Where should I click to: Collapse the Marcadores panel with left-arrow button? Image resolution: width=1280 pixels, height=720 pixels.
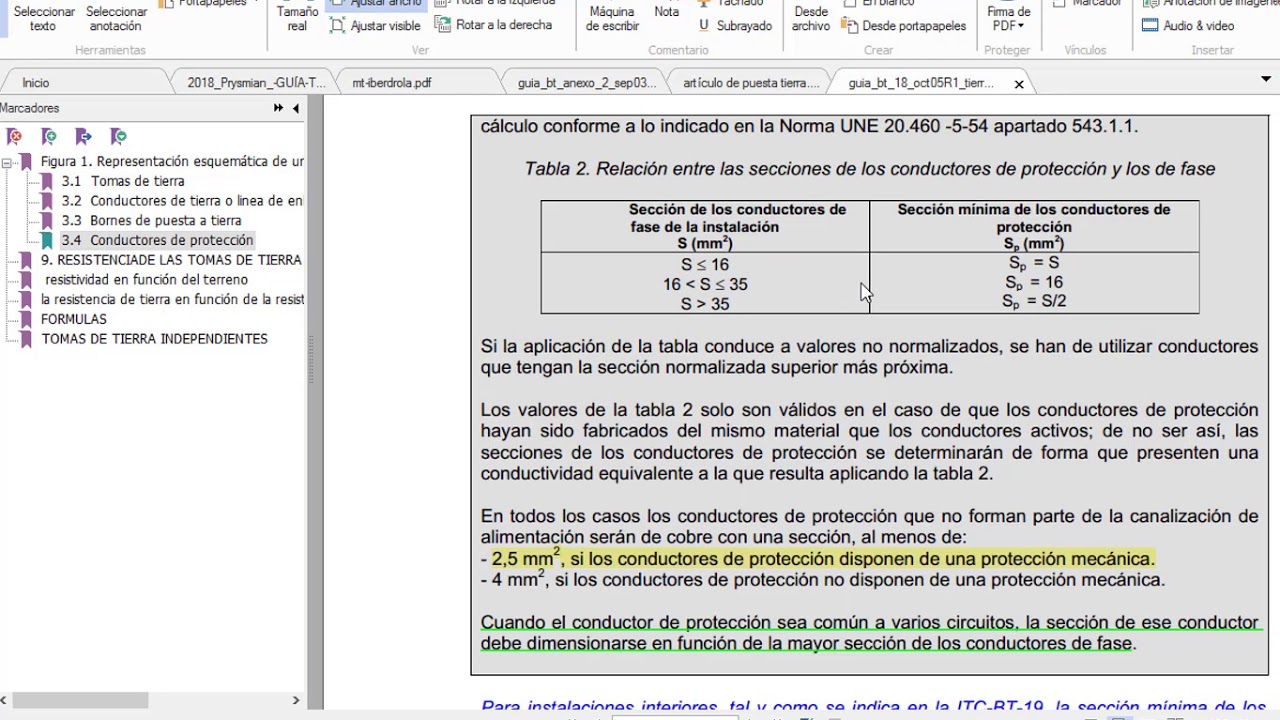pos(296,108)
